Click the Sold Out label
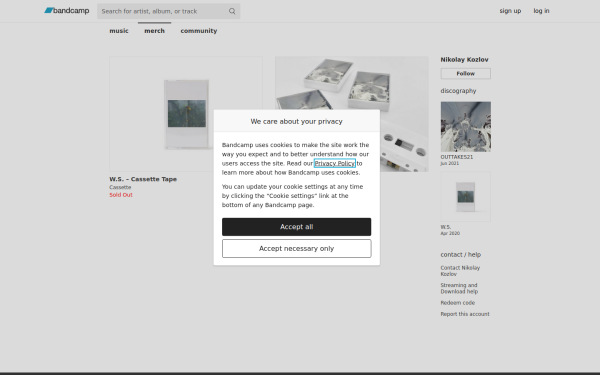 point(121,195)
